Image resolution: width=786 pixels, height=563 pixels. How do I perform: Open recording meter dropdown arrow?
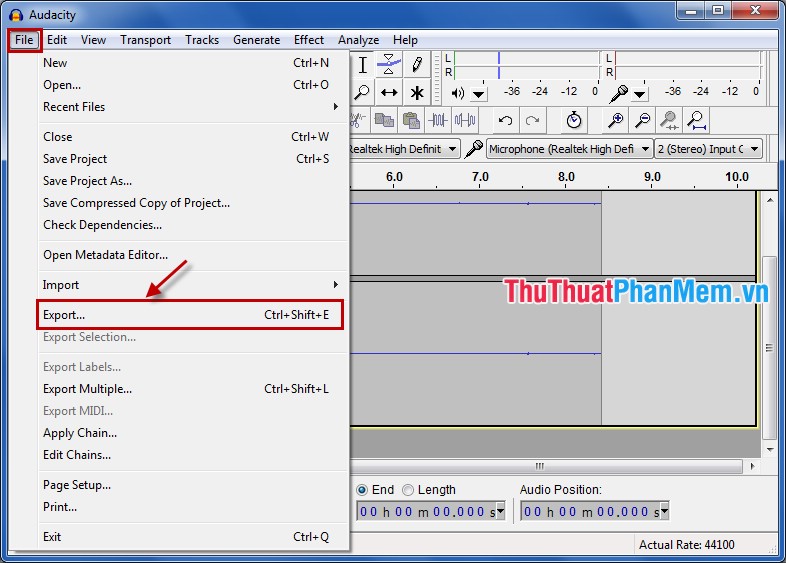click(x=640, y=94)
